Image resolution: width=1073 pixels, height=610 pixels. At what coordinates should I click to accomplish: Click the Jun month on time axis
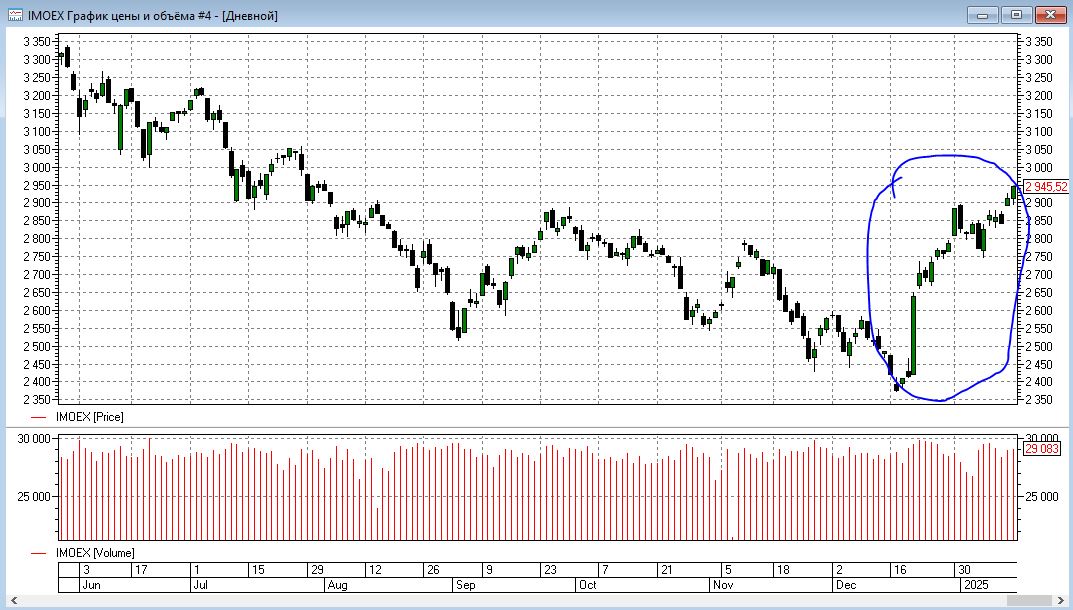(x=90, y=583)
